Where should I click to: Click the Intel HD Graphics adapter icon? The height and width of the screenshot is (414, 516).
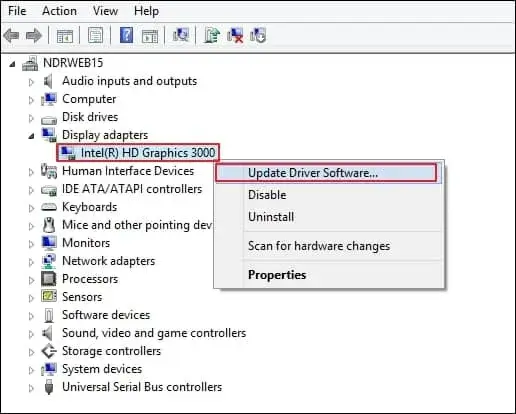coord(68,153)
